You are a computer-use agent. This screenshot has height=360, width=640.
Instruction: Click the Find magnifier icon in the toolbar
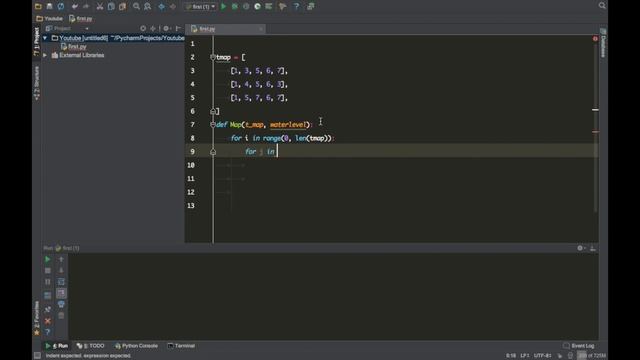coord(136,7)
